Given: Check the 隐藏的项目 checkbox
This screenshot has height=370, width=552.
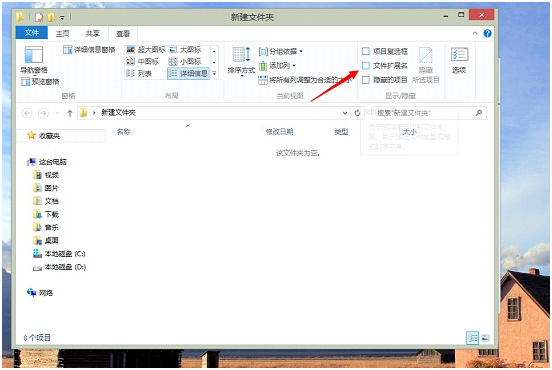Looking at the screenshot, I should (x=366, y=80).
